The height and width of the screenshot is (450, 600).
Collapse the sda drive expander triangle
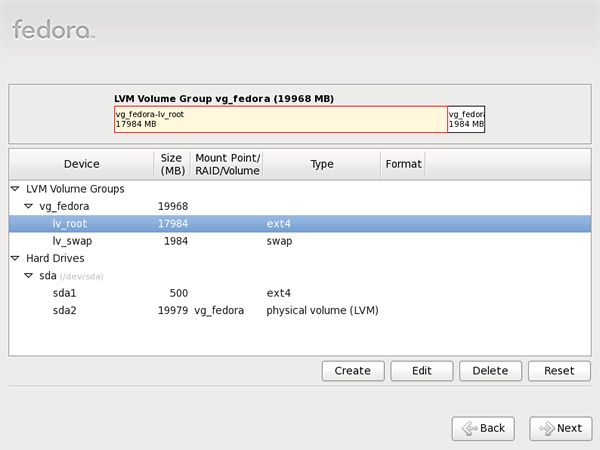coord(28,276)
